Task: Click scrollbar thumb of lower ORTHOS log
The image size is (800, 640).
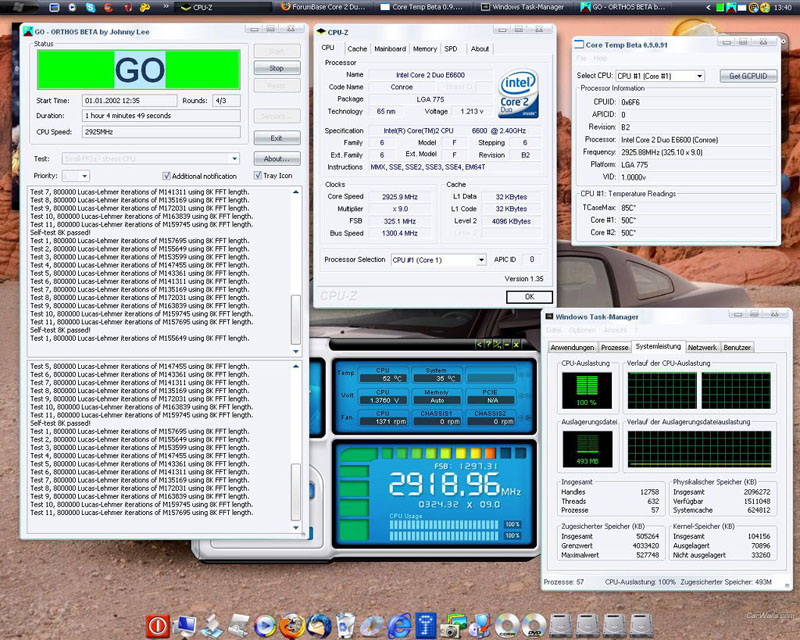Action: click(296, 491)
